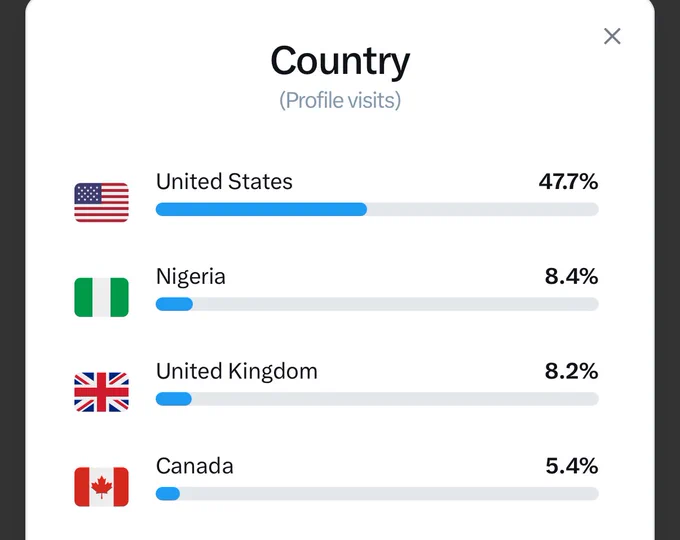The image size is (680, 540).
Task: Click the 47.7% percentage value
Action: point(568,181)
